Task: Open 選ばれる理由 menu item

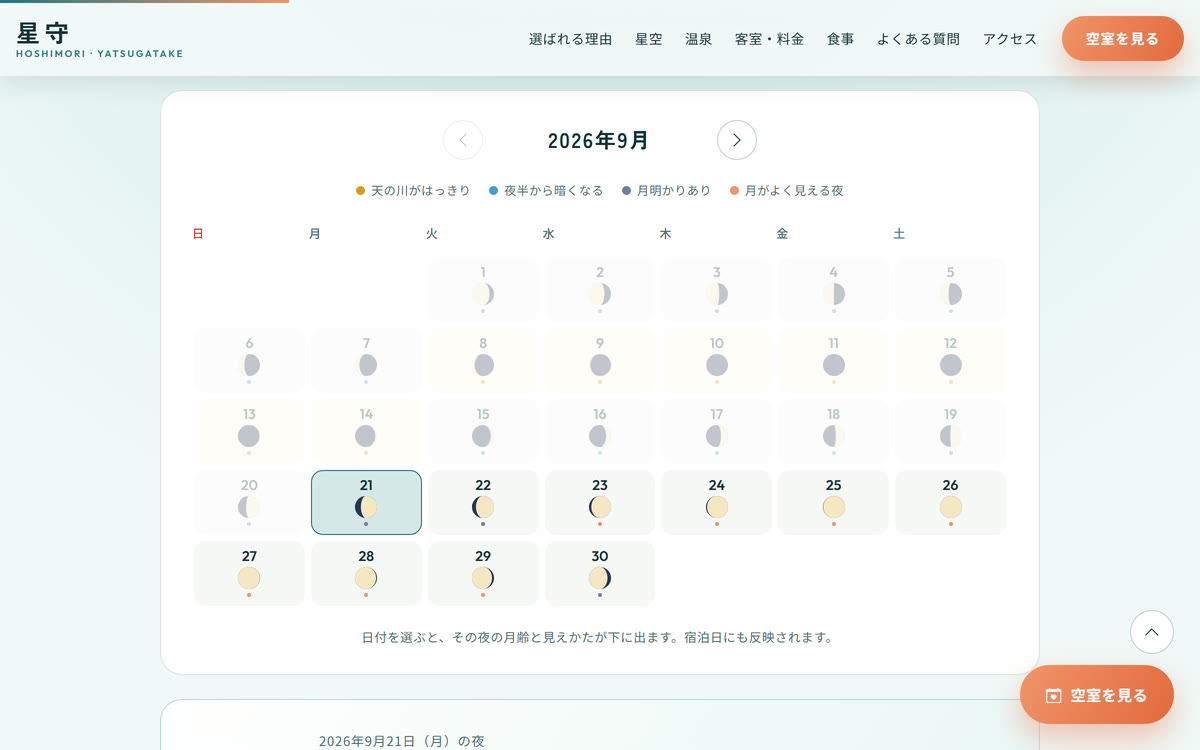Action: [570, 39]
